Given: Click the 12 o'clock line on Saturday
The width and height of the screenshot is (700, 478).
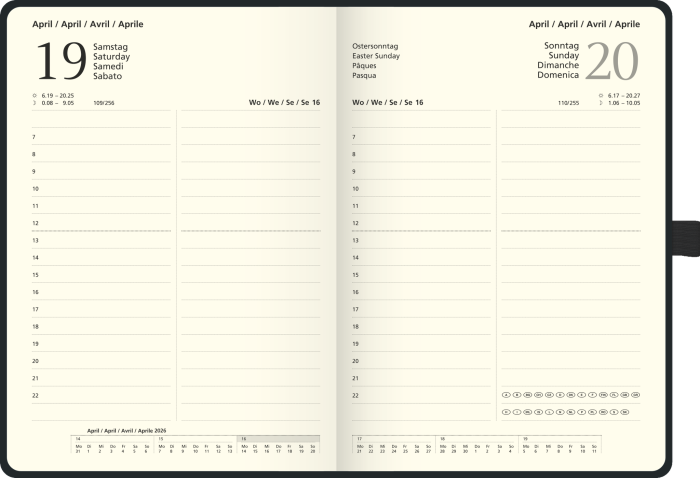Looking at the screenshot, I should coord(103,223).
